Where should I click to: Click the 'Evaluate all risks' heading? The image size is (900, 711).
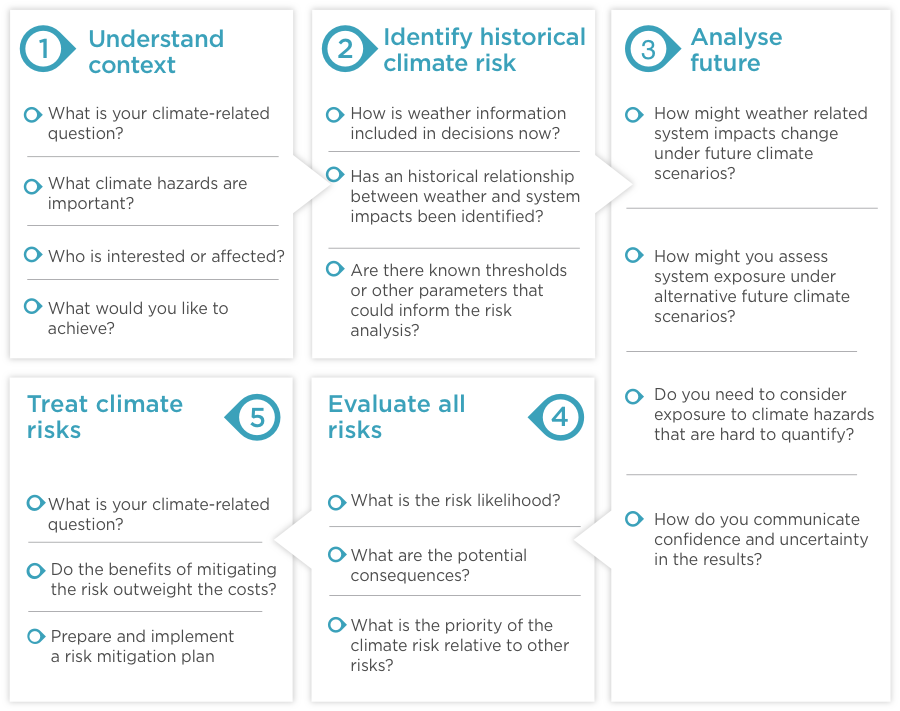(x=396, y=417)
